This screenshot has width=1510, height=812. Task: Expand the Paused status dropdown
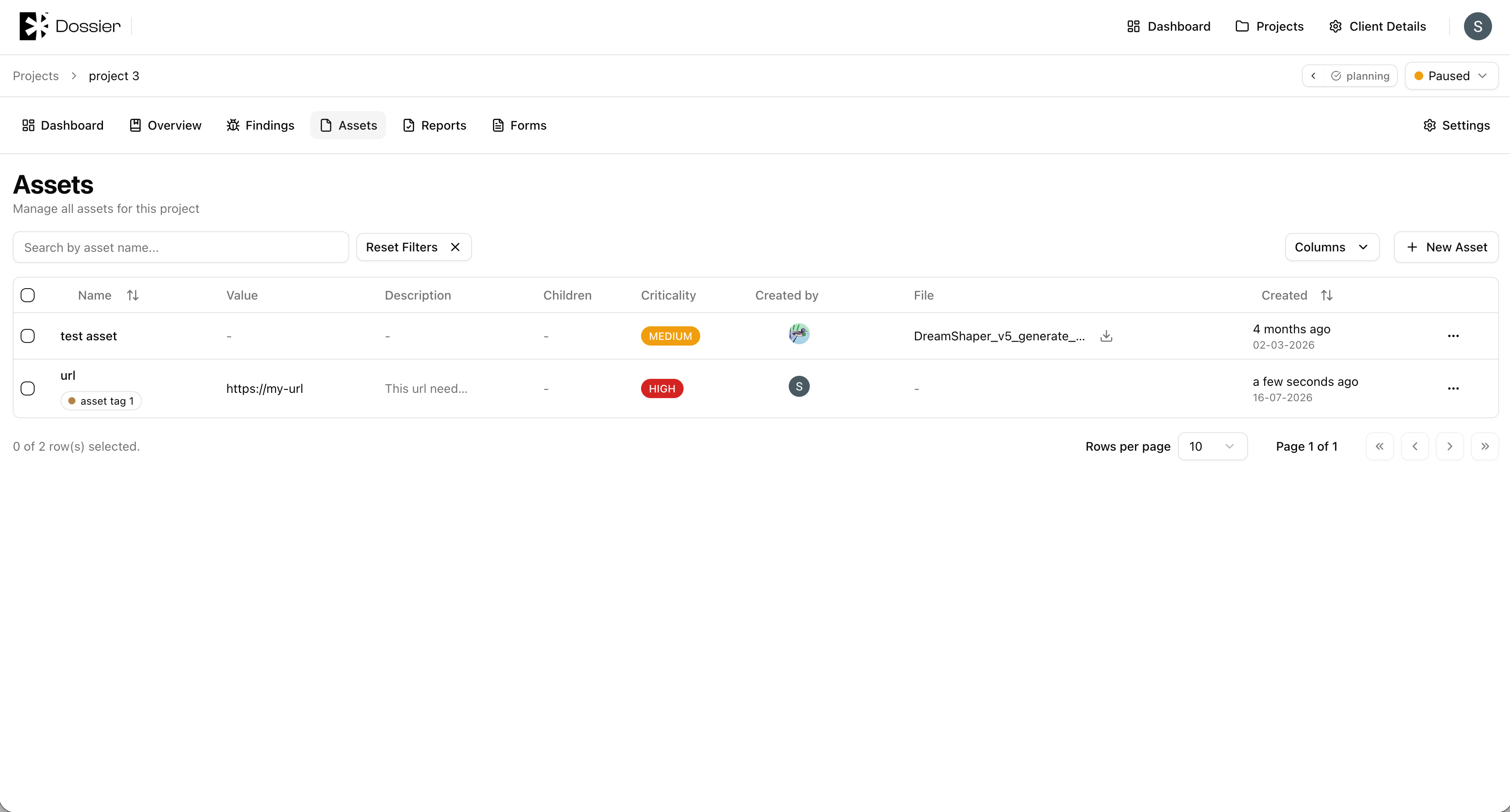[x=1451, y=76]
